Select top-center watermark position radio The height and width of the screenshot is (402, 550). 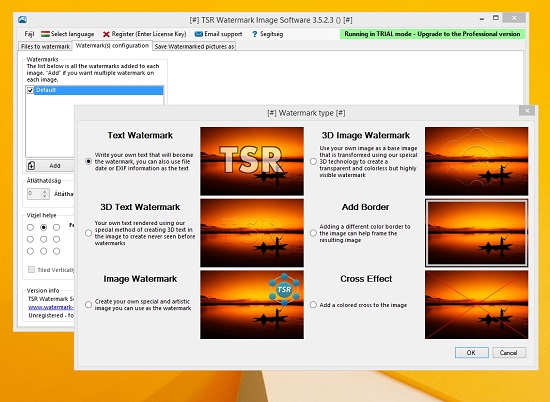[x=43, y=227]
